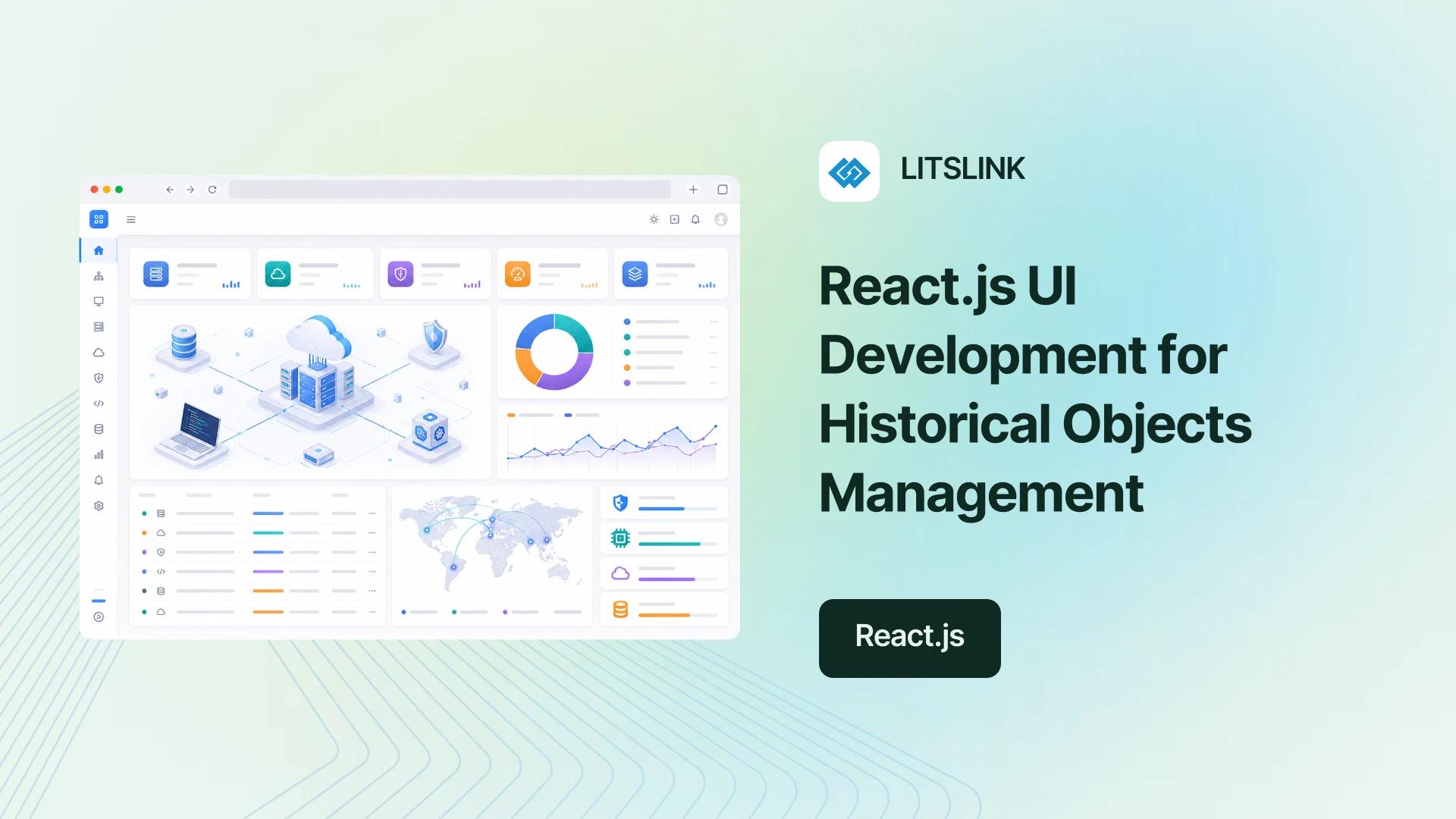Click the world map connections panel
The image size is (1456, 819).
(x=491, y=557)
